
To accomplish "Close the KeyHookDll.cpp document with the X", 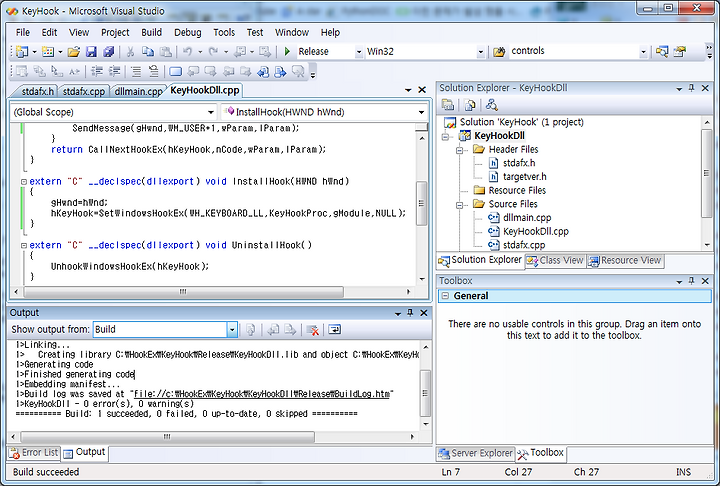I will (x=422, y=90).
